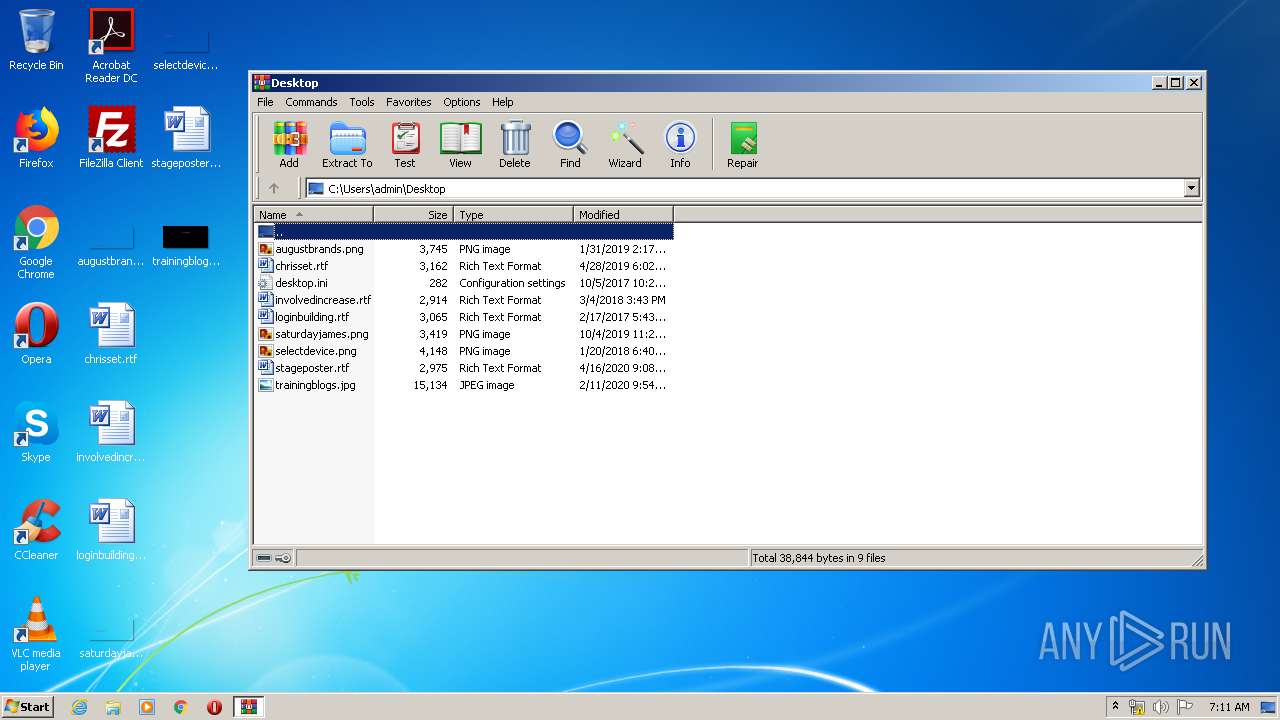
Task: Click the drive and key status bar icon
Action: tap(273, 558)
